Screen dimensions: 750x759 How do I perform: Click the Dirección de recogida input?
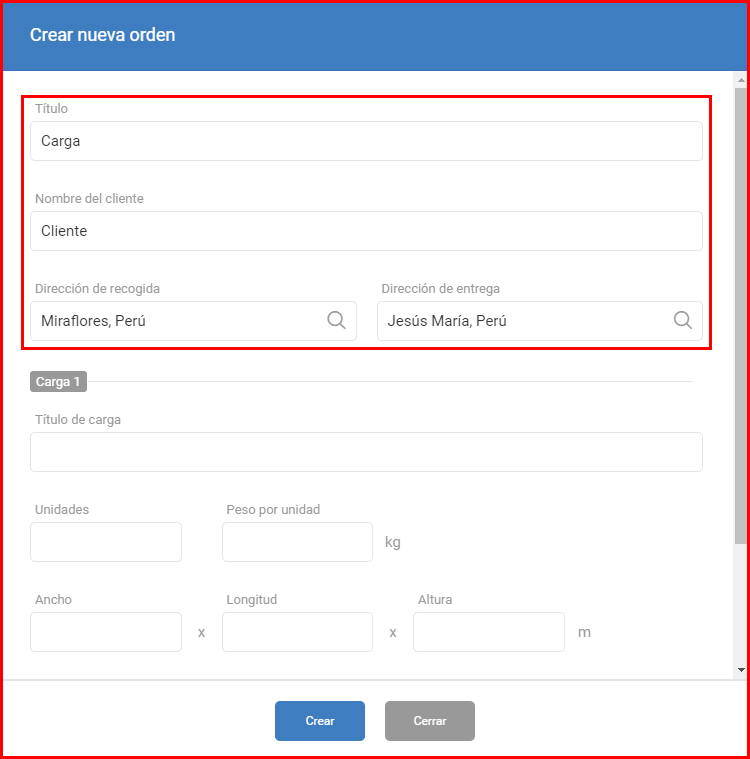pos(193,321)
